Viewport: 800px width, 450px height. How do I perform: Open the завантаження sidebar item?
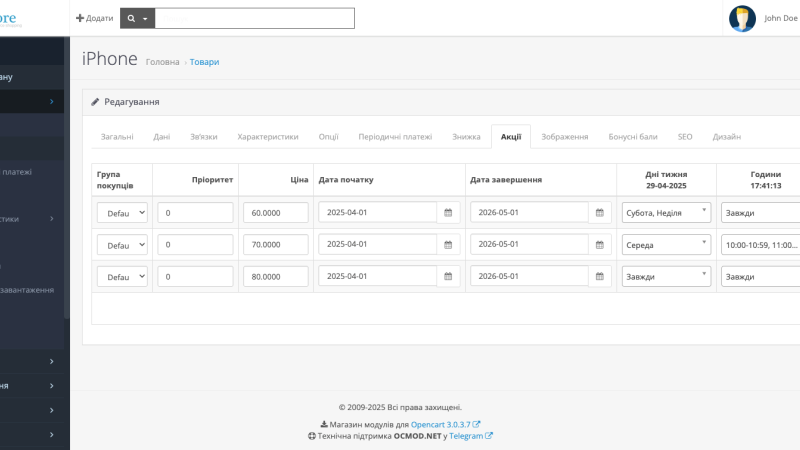tap(27, 290)
